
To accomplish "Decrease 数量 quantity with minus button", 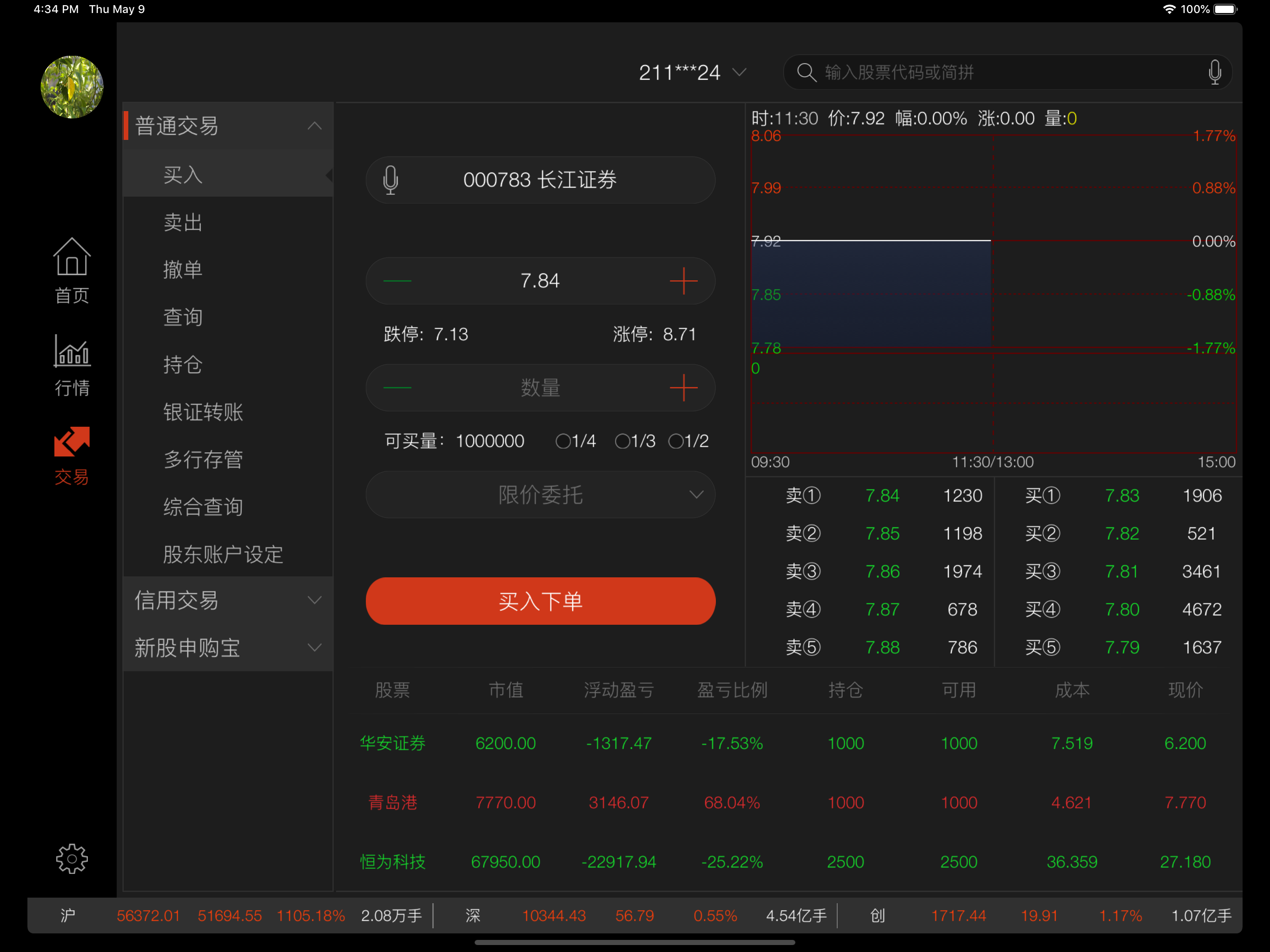I will (x=397, y=388).
